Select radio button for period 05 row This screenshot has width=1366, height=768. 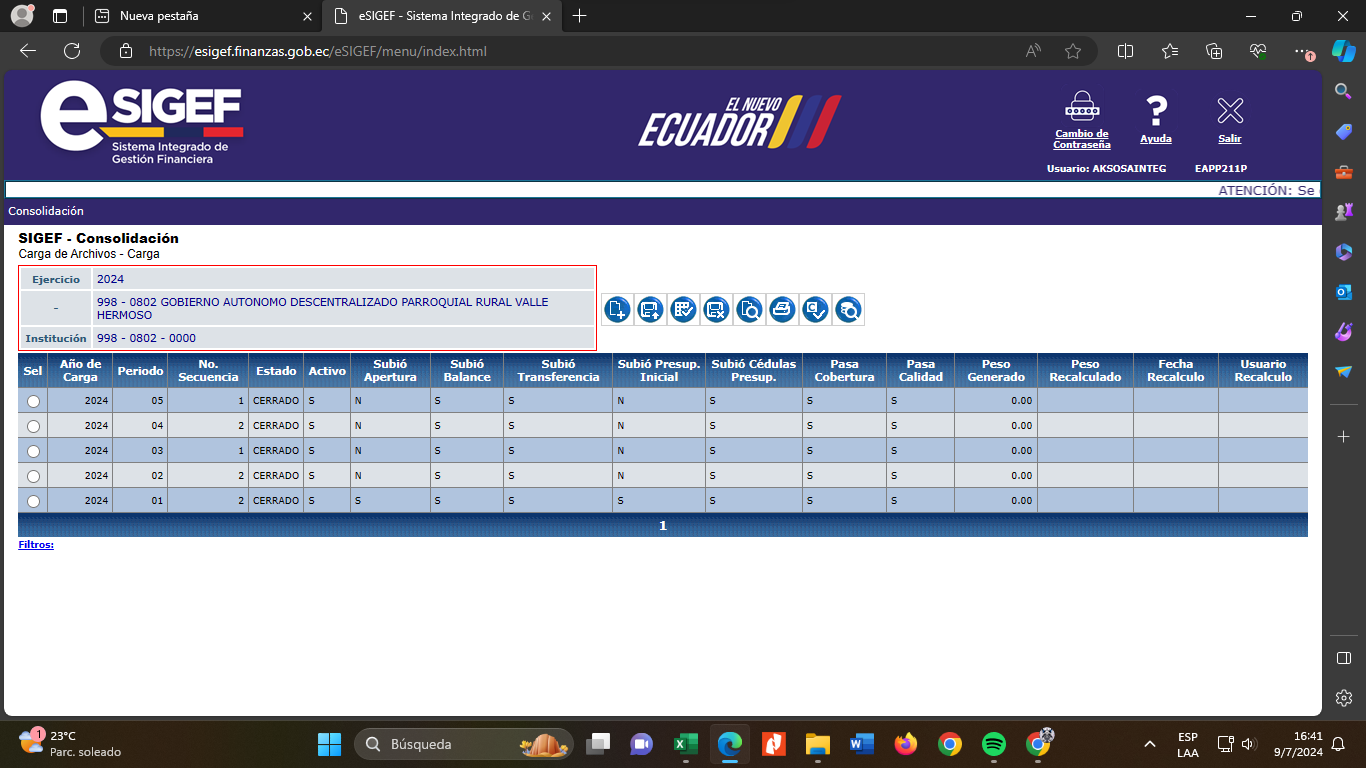pos(33,401)
